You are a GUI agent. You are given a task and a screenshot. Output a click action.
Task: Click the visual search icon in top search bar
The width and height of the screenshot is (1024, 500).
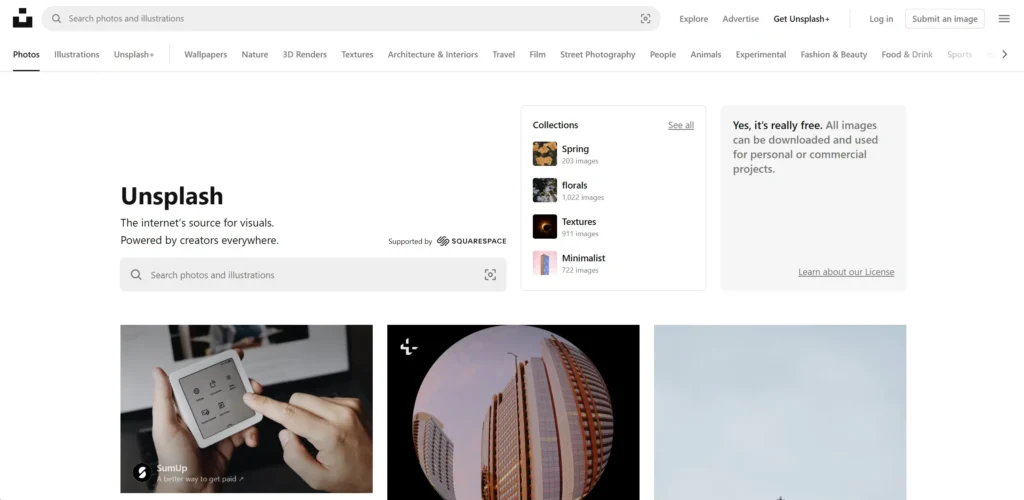(x=646, y=19)
